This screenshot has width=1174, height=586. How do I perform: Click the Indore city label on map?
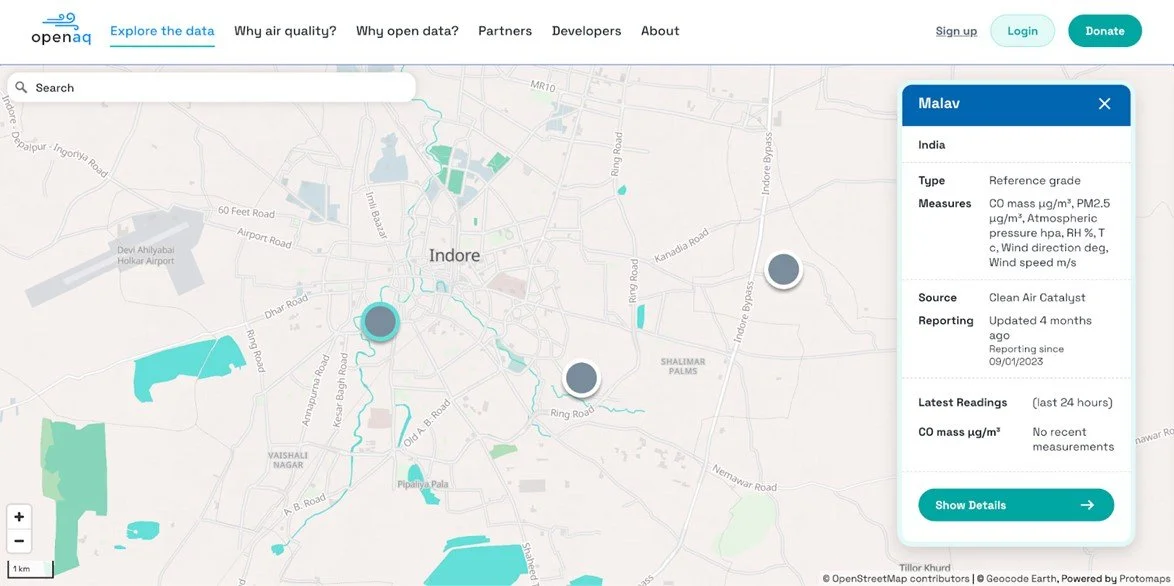(454, 256)
